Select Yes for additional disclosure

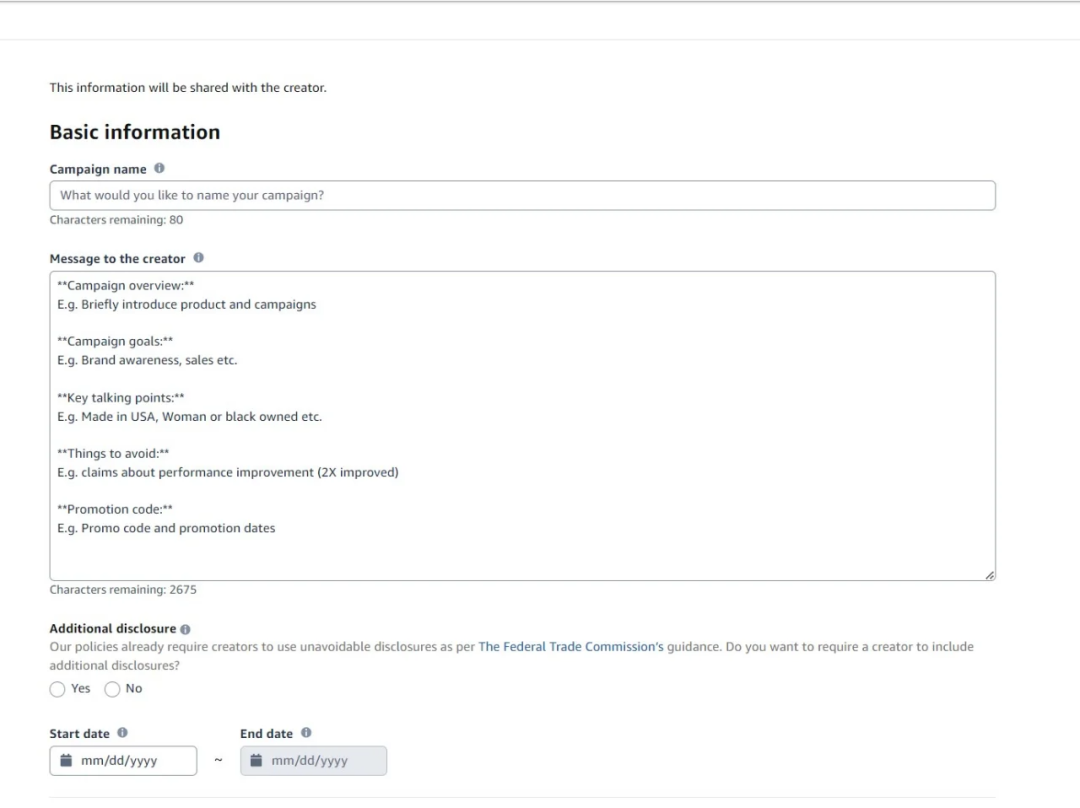57,689
